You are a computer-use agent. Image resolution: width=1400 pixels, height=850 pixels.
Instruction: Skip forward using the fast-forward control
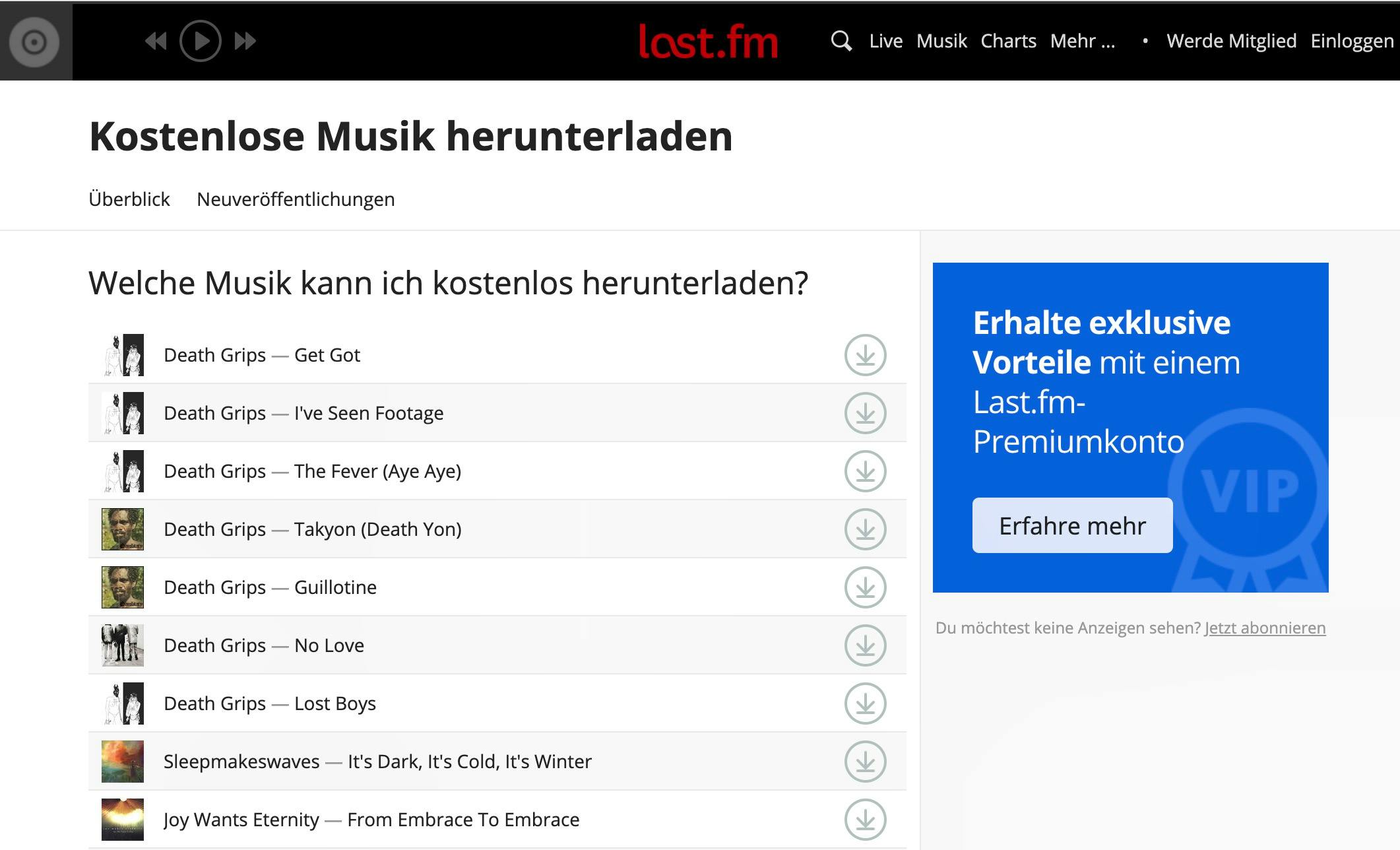pos(245,40)
